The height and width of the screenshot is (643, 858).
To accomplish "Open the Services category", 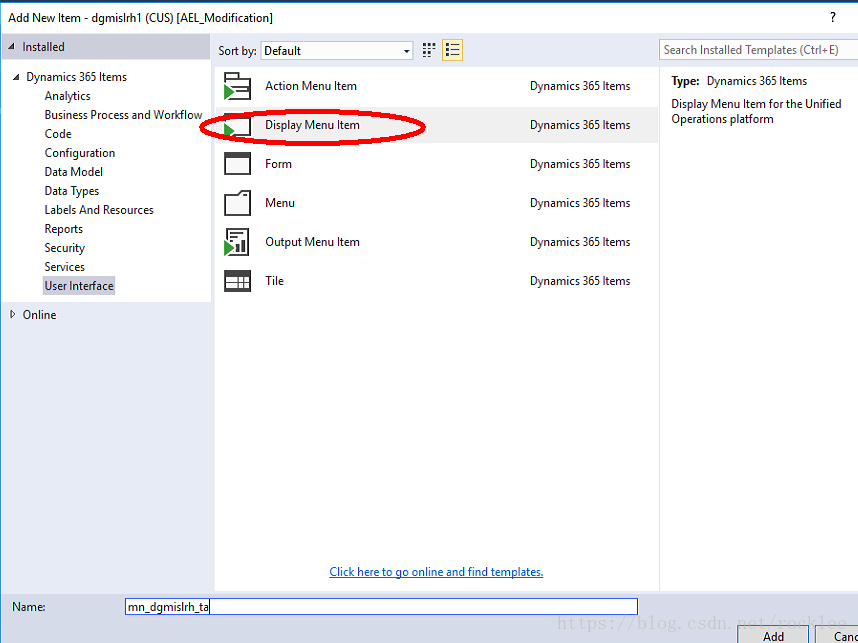I will 65,267.
